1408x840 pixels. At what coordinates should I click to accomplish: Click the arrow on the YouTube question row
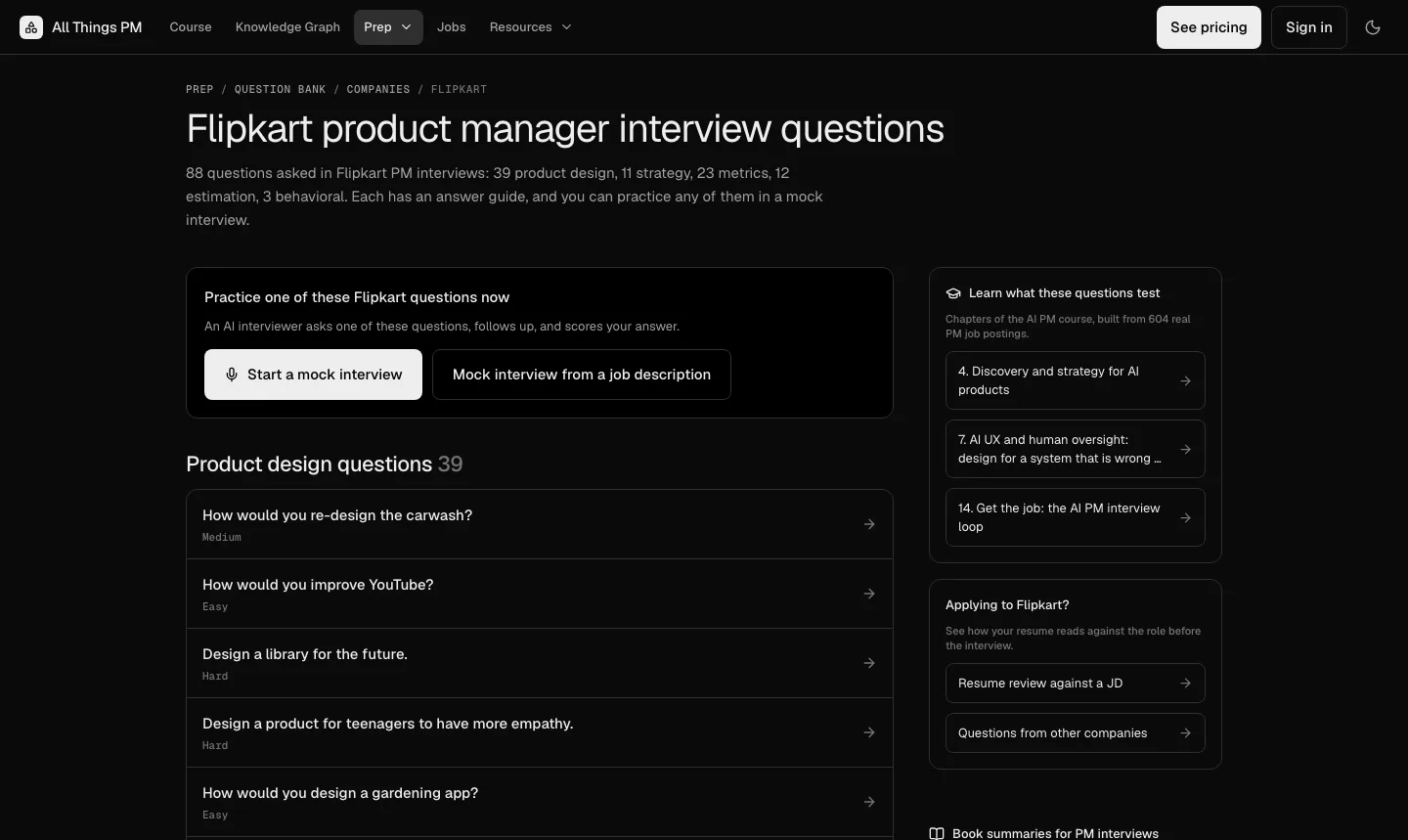point(869,594)
